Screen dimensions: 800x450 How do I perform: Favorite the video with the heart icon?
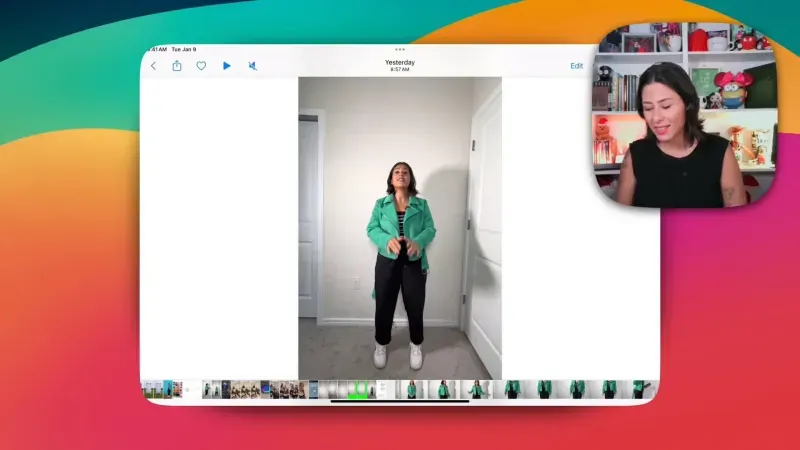click(x=201, y=66)
